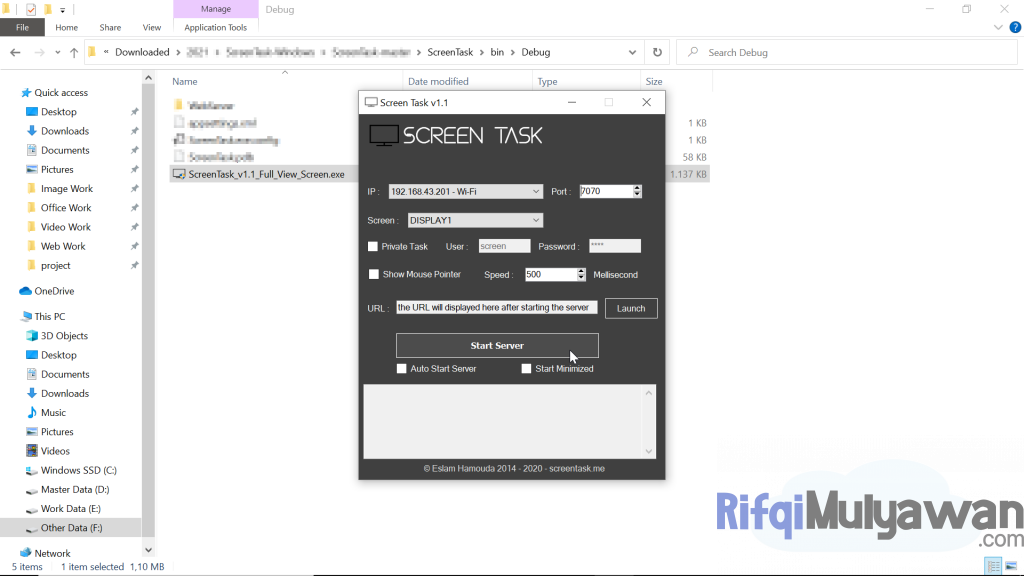
Task: Enable the Private Task checkbox
Action: tap(373, 246)
